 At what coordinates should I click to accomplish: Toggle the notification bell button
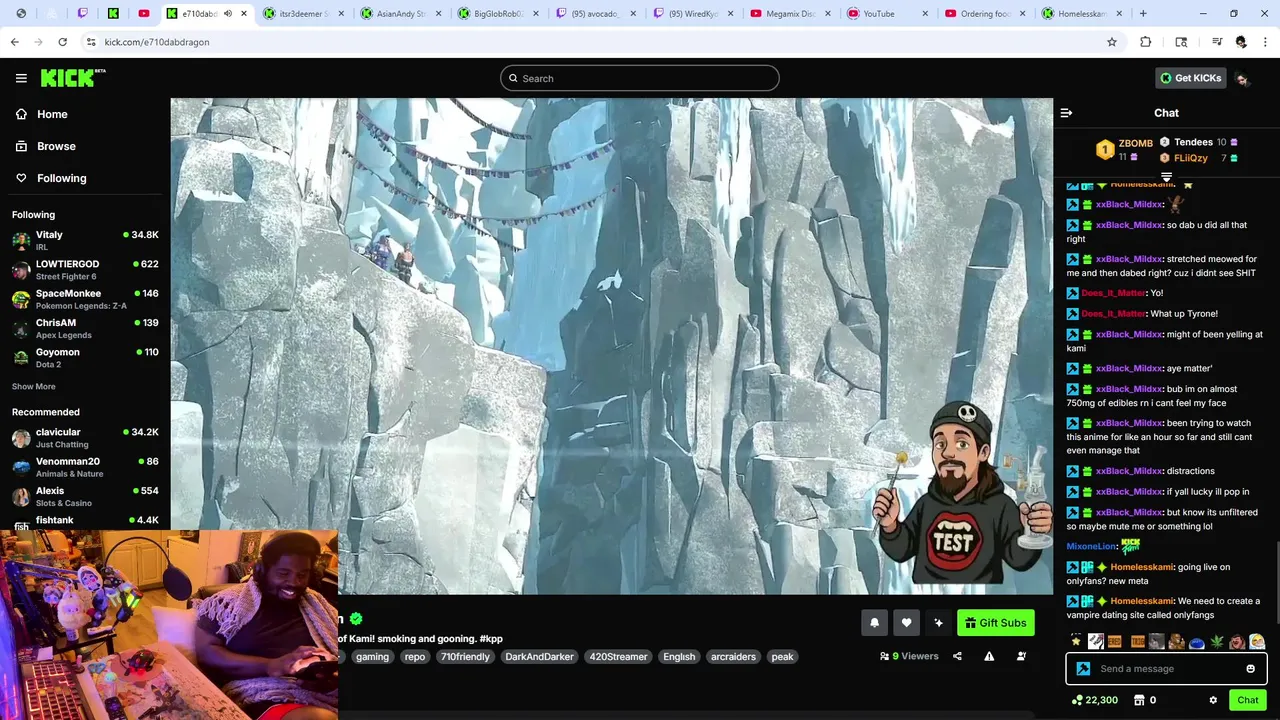click(874, 623)
